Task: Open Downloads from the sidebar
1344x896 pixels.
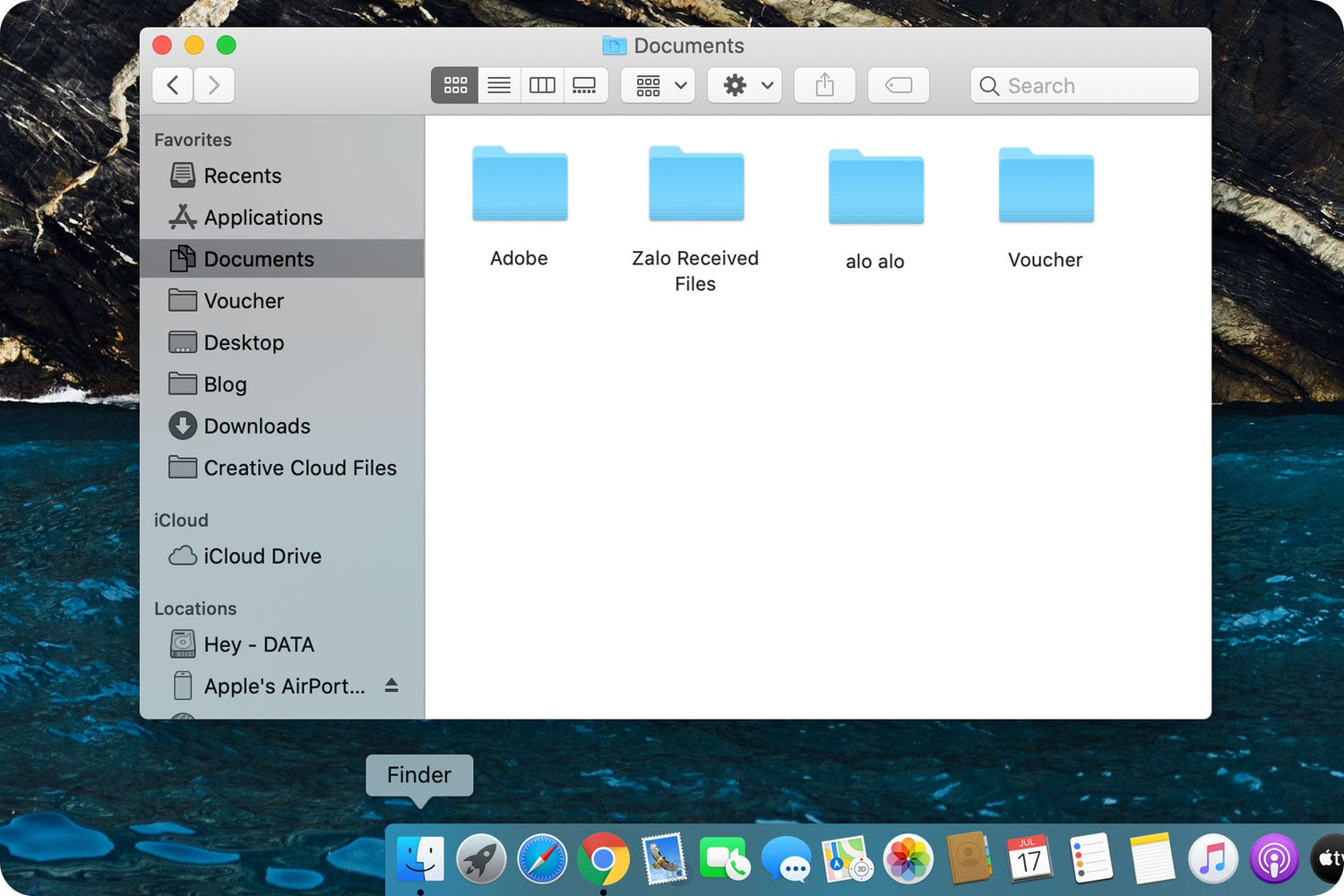Action: click(257, 426)
